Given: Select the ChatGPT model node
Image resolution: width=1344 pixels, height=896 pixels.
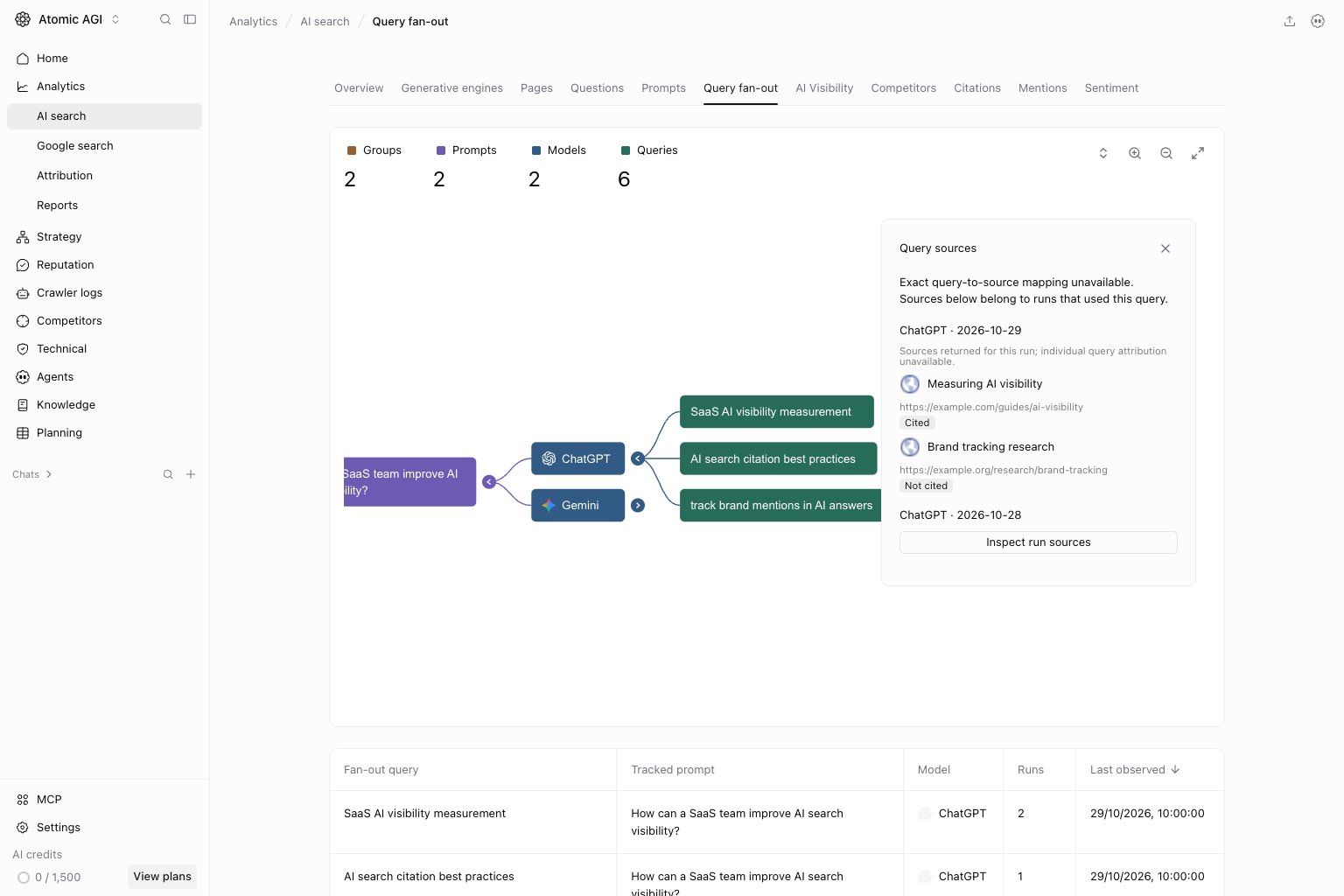Looking at the screenshot, I should (577, 458).
